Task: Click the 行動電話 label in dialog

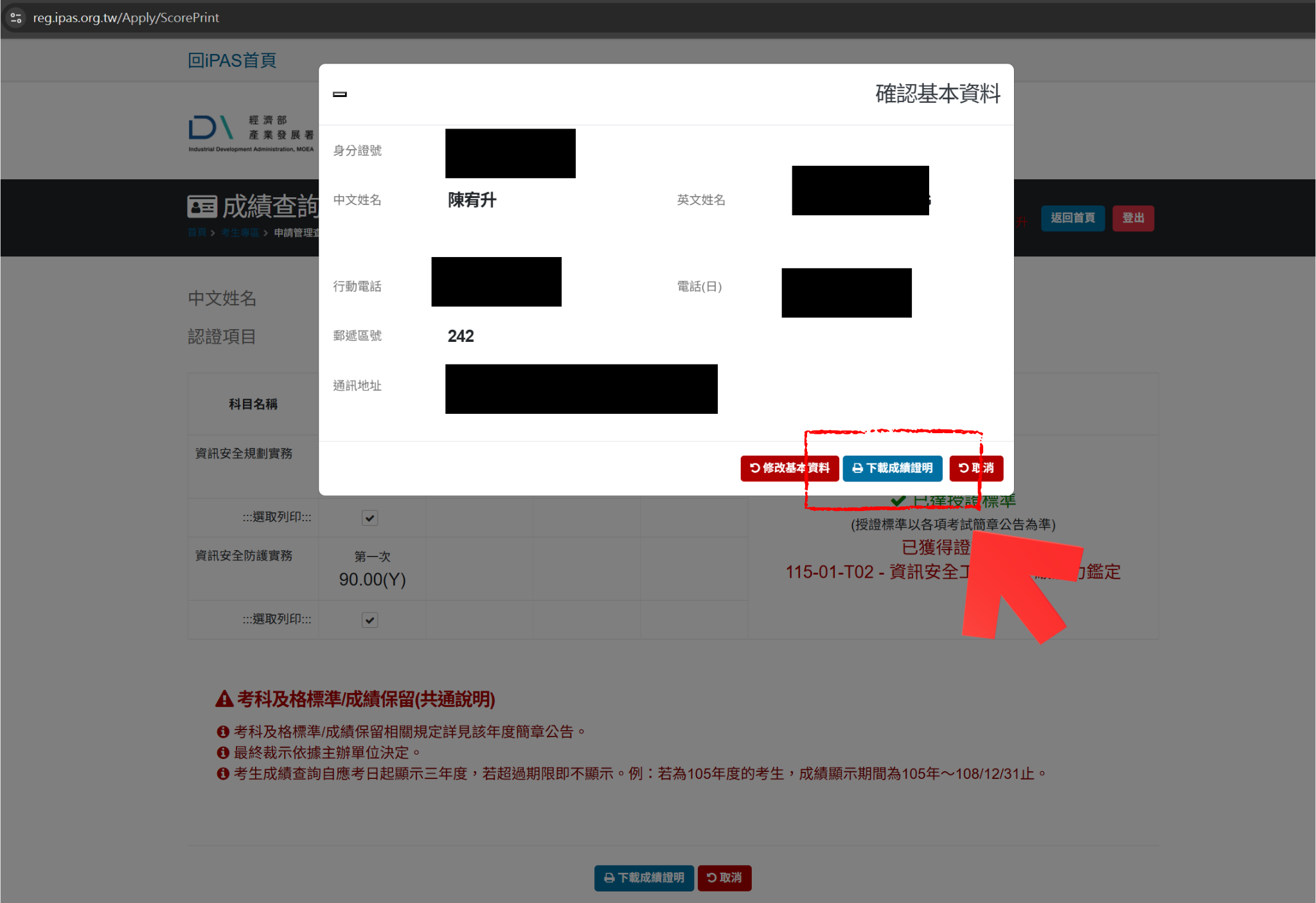Action: (357, 287)
